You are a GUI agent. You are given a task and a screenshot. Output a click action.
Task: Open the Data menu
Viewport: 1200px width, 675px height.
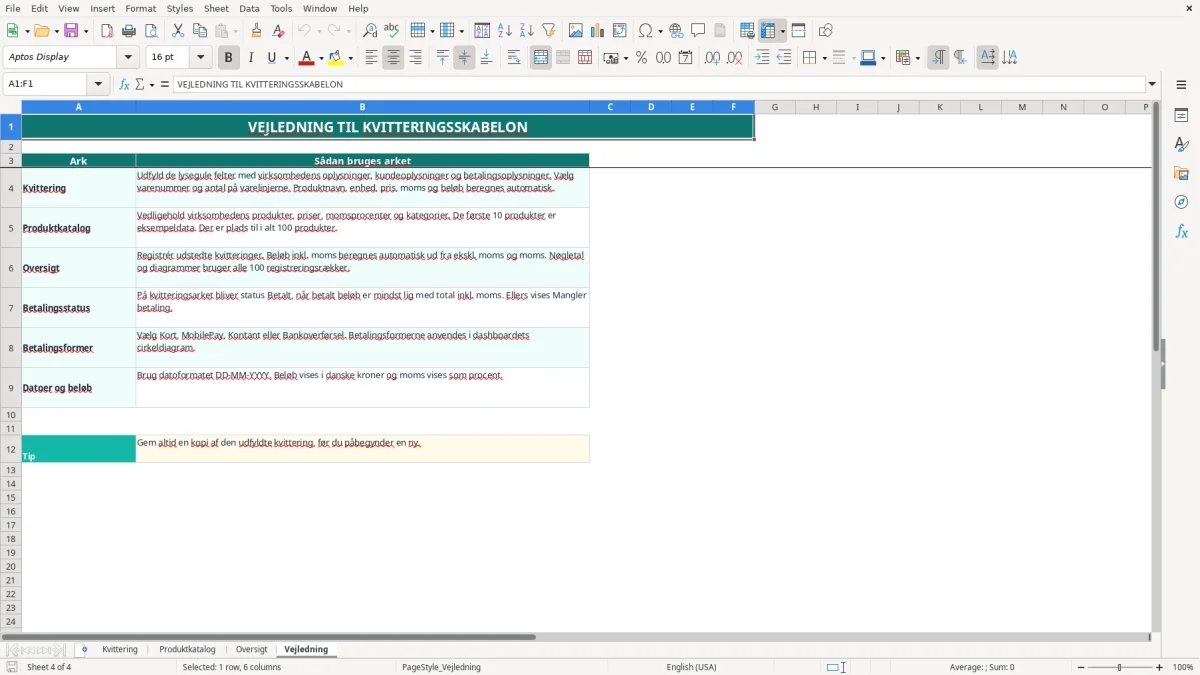249,8
